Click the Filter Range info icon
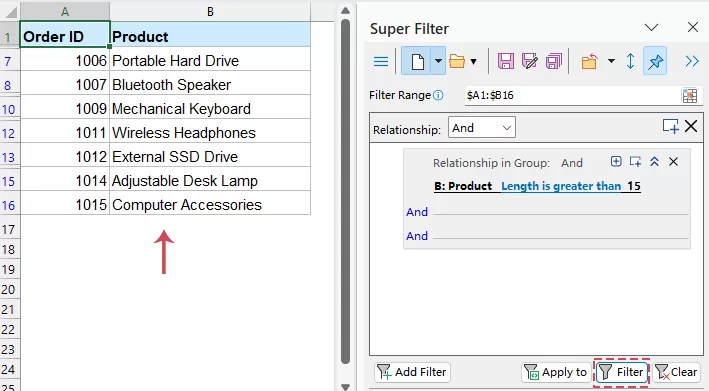The height and width of the screenshot is (391, 709). pyautogui.click(x=438, y=95)
